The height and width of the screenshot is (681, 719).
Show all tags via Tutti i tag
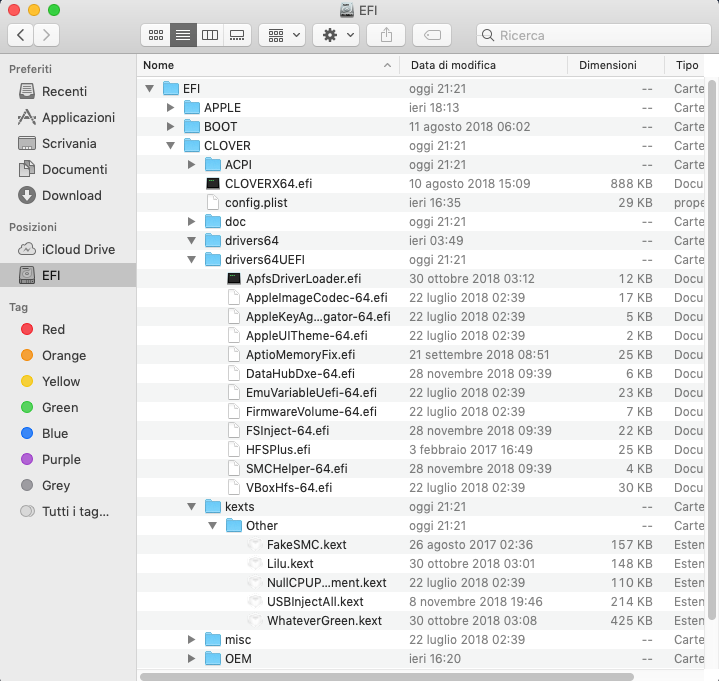(x=68, y=511)
